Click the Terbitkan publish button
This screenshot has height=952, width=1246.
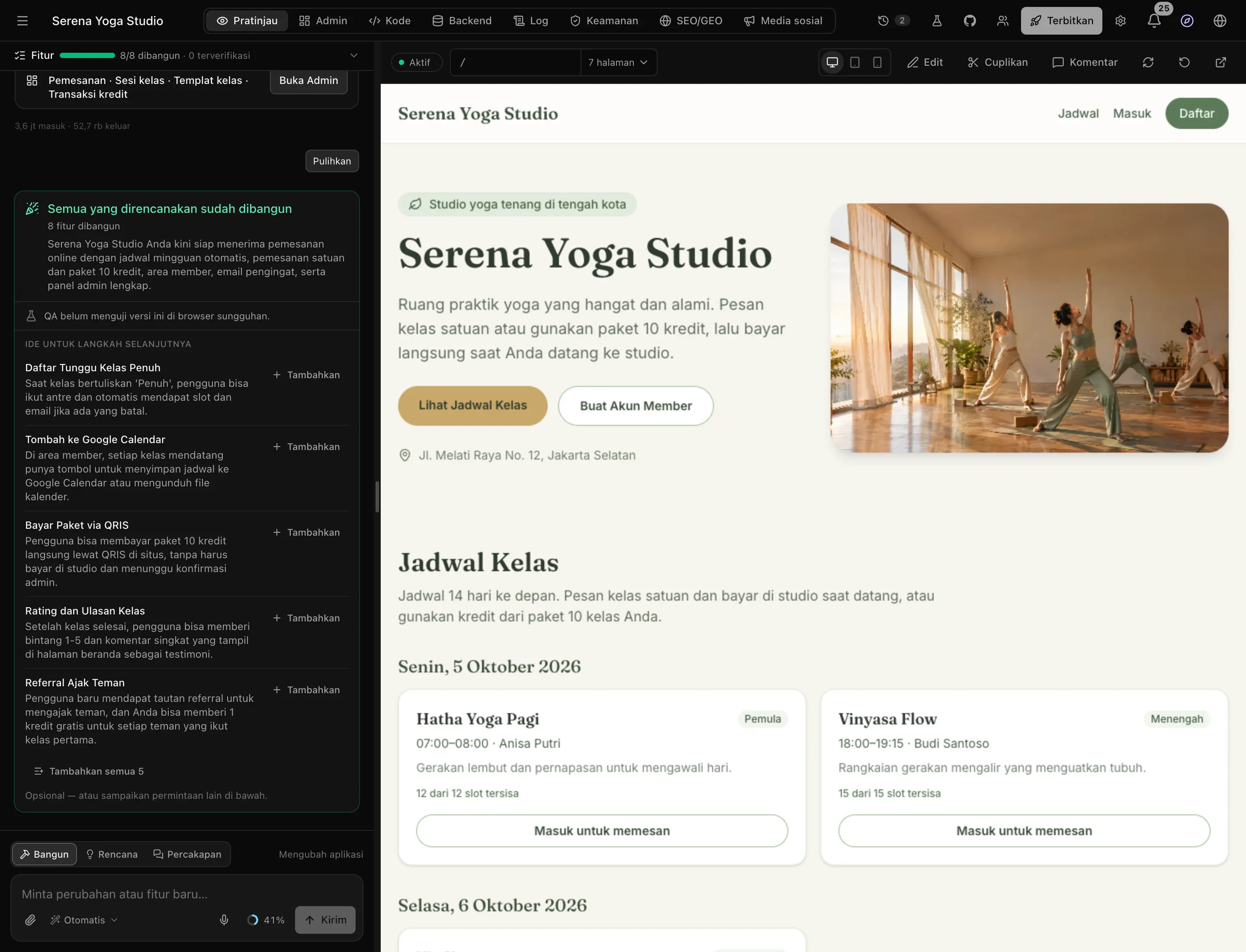[x=1061, y=21]
